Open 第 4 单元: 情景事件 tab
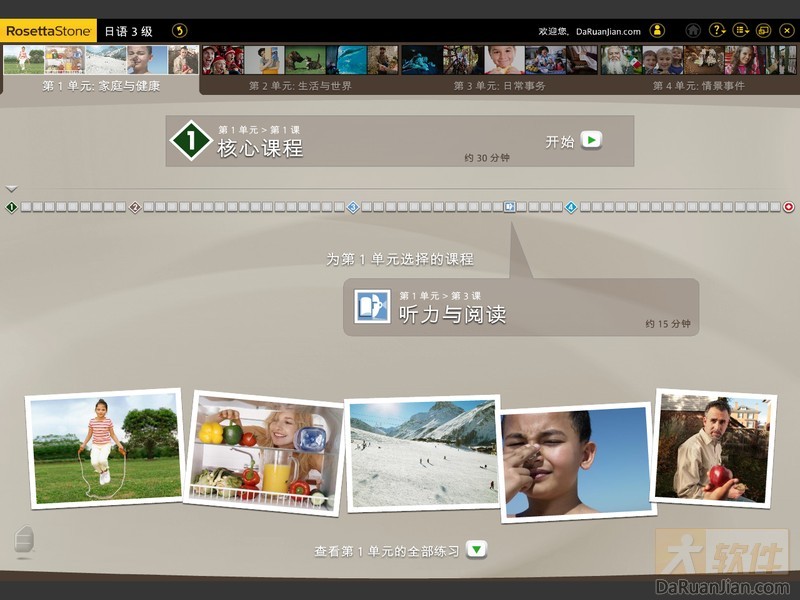This screenshot has width=800, height=600. (698, 86)
